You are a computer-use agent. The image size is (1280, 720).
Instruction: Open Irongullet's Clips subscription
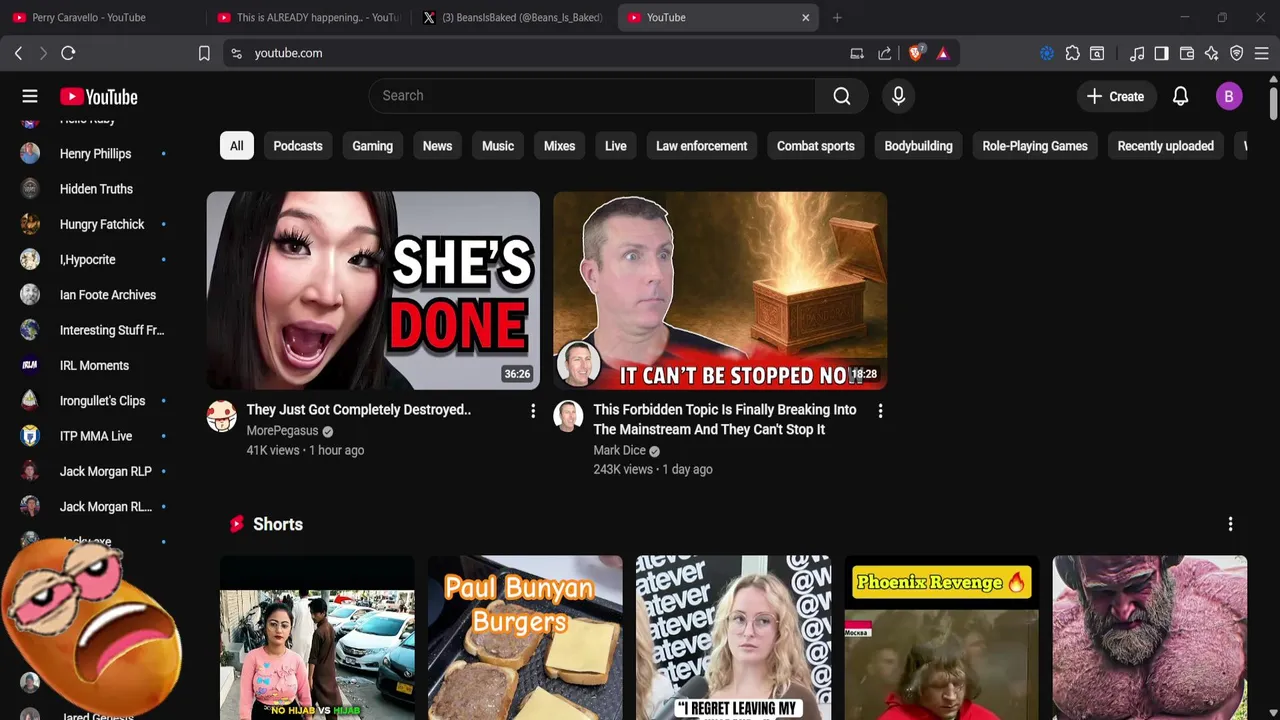point(94,401)
